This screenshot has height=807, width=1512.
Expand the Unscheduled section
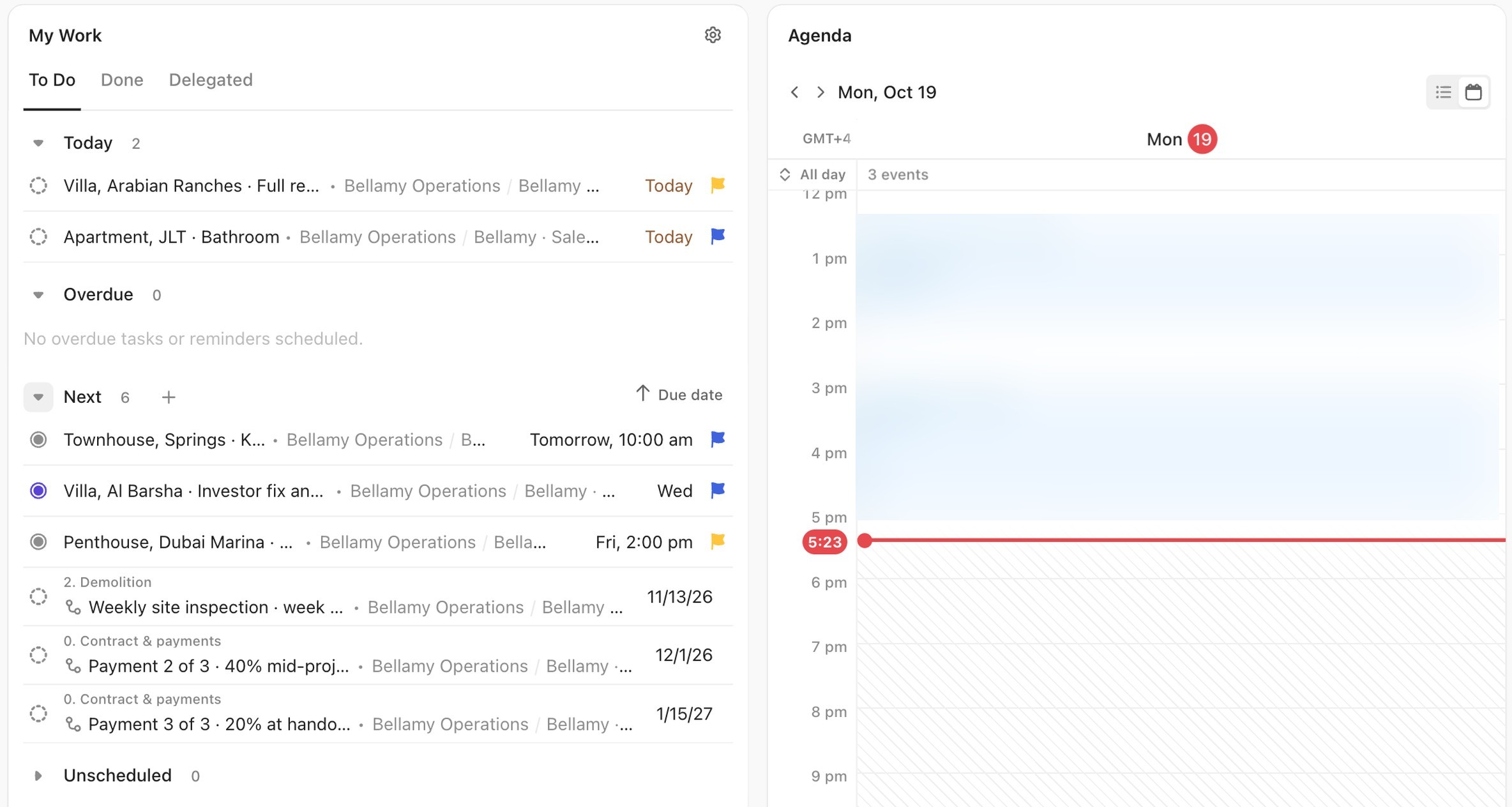(38, 776)
